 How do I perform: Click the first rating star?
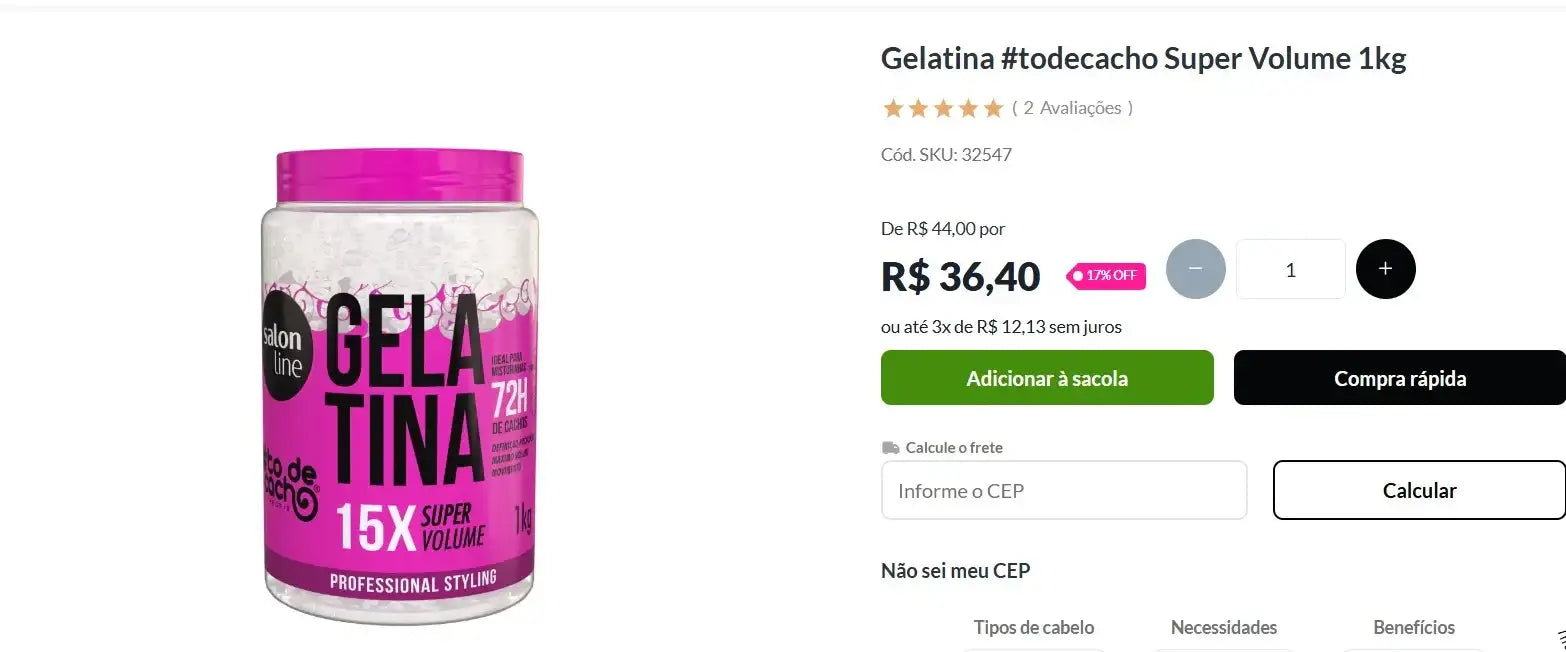click(x=893, y=108)
